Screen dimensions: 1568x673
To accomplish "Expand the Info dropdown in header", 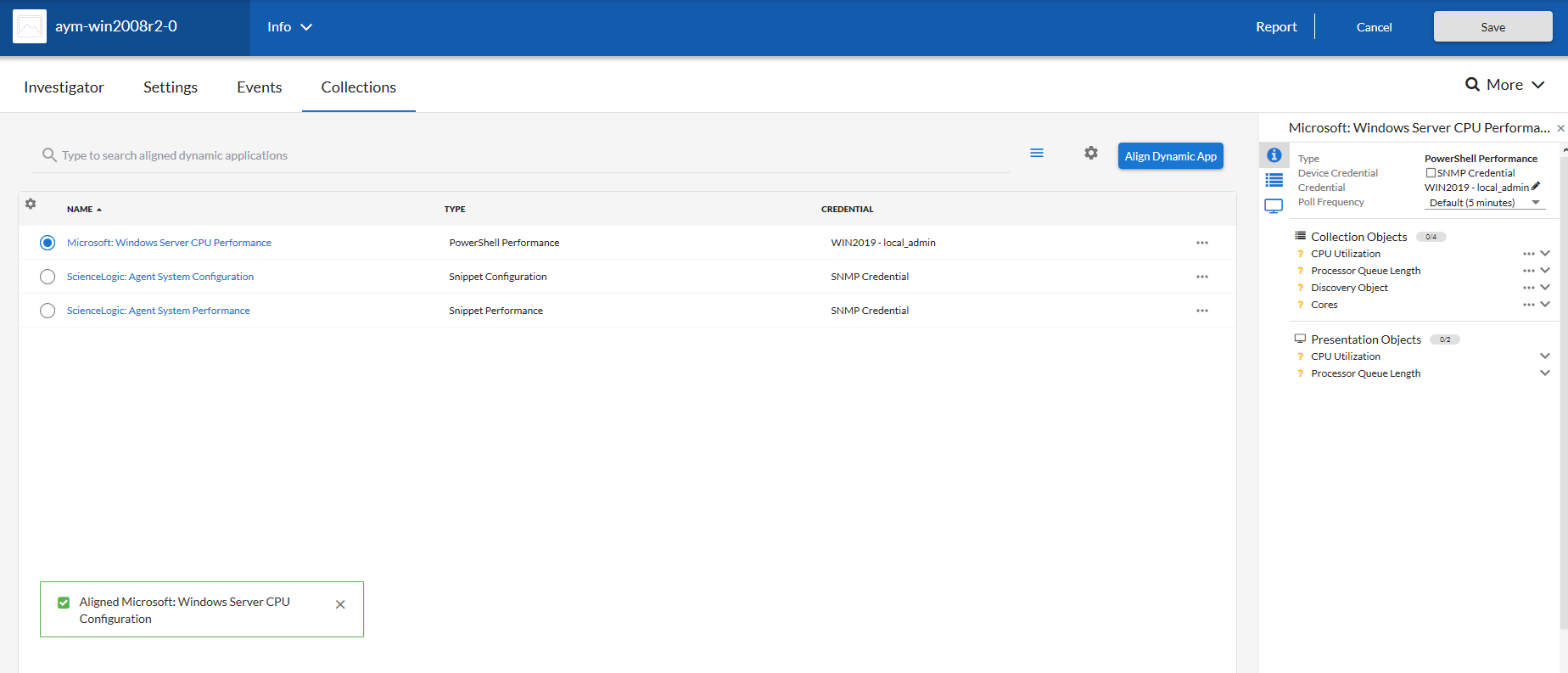I will (289, 27).
